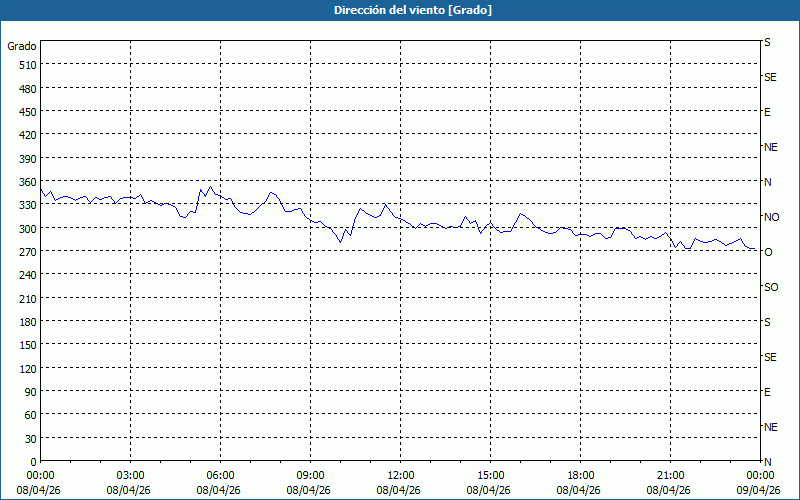Click the 21:00 time marker

point(670,476)
